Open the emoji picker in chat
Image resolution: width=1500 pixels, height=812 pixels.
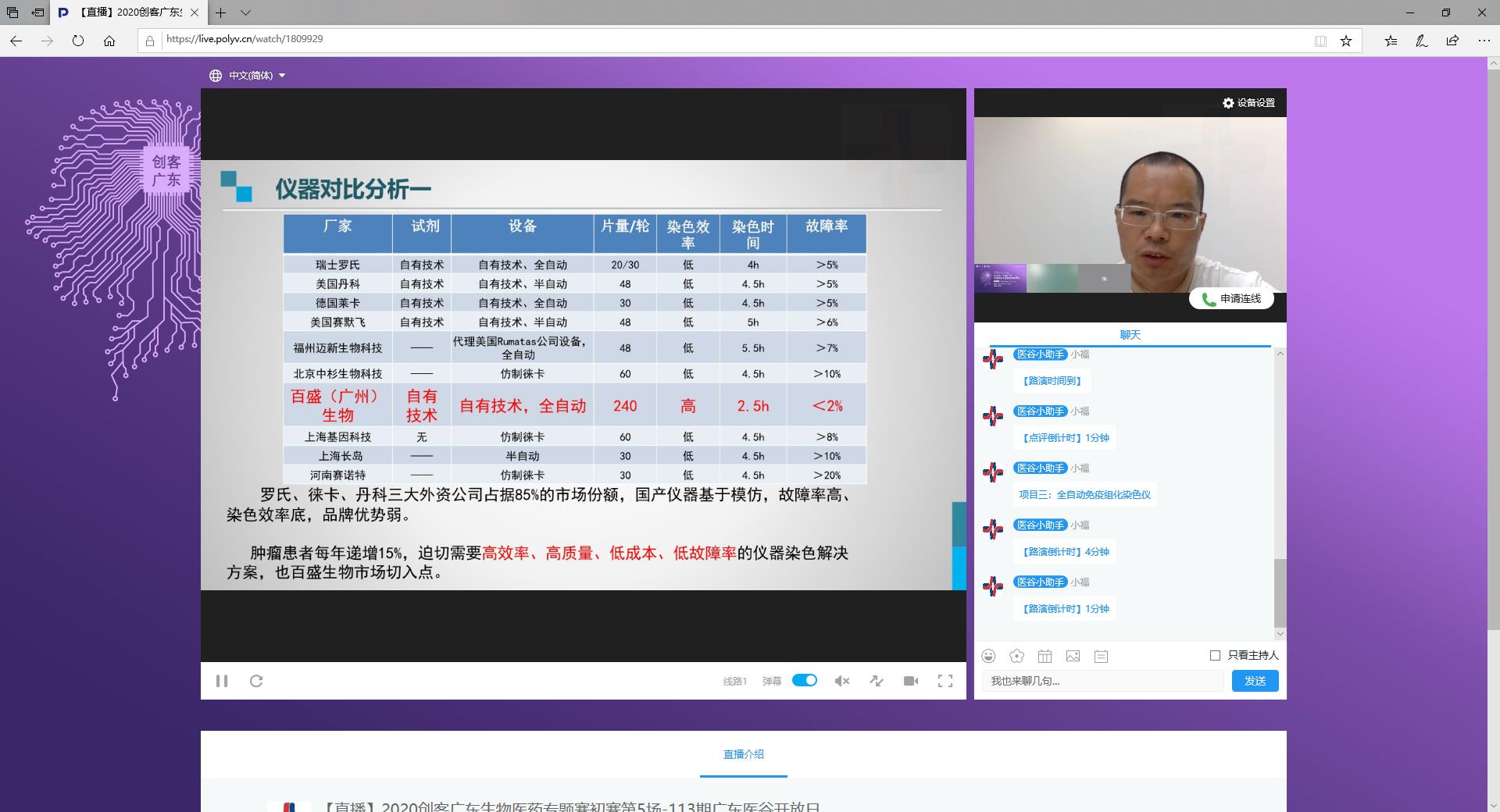click(989, 657)
